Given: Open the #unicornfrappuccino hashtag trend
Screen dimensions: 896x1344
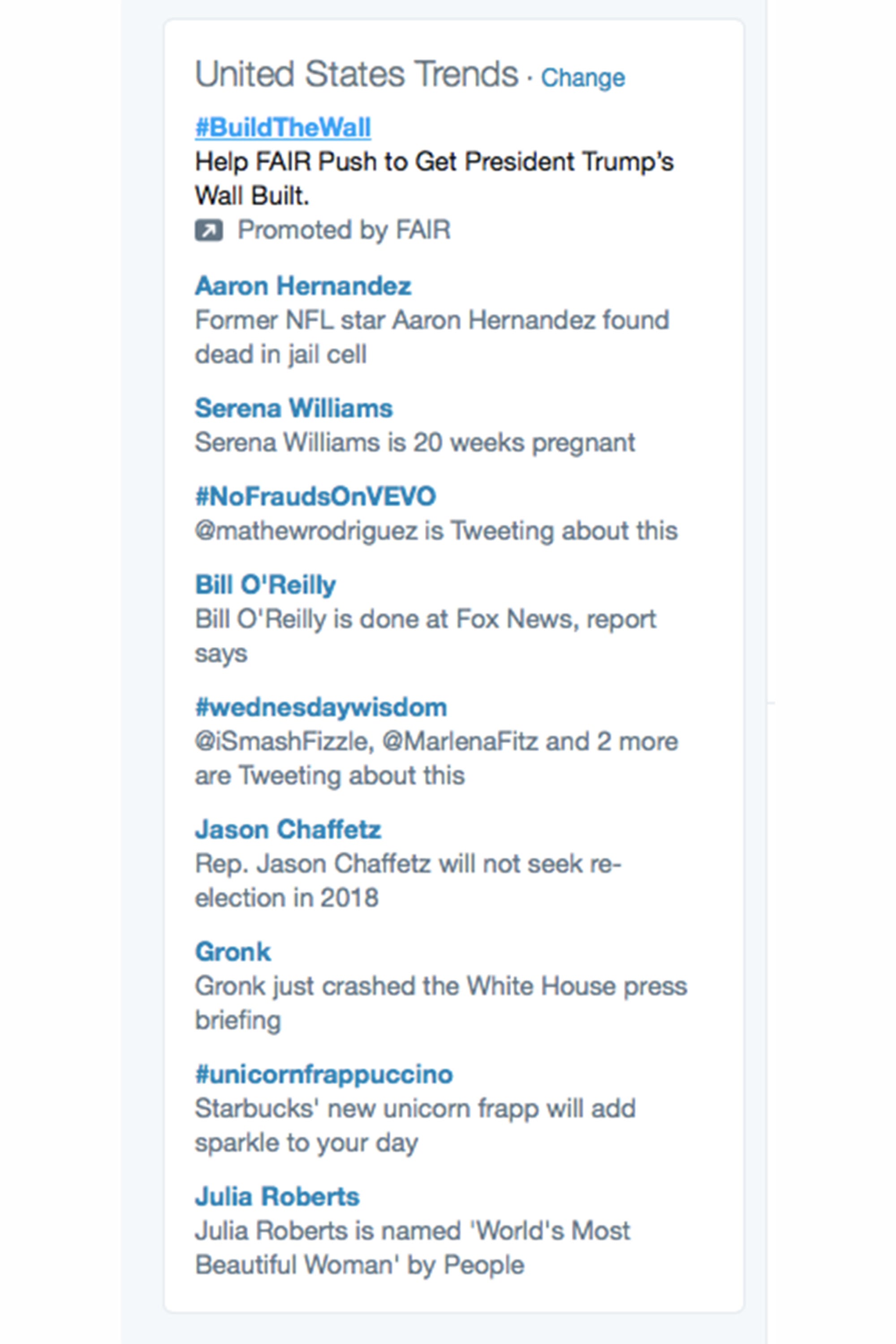Looking at the screenshot, I should 323,1074.
